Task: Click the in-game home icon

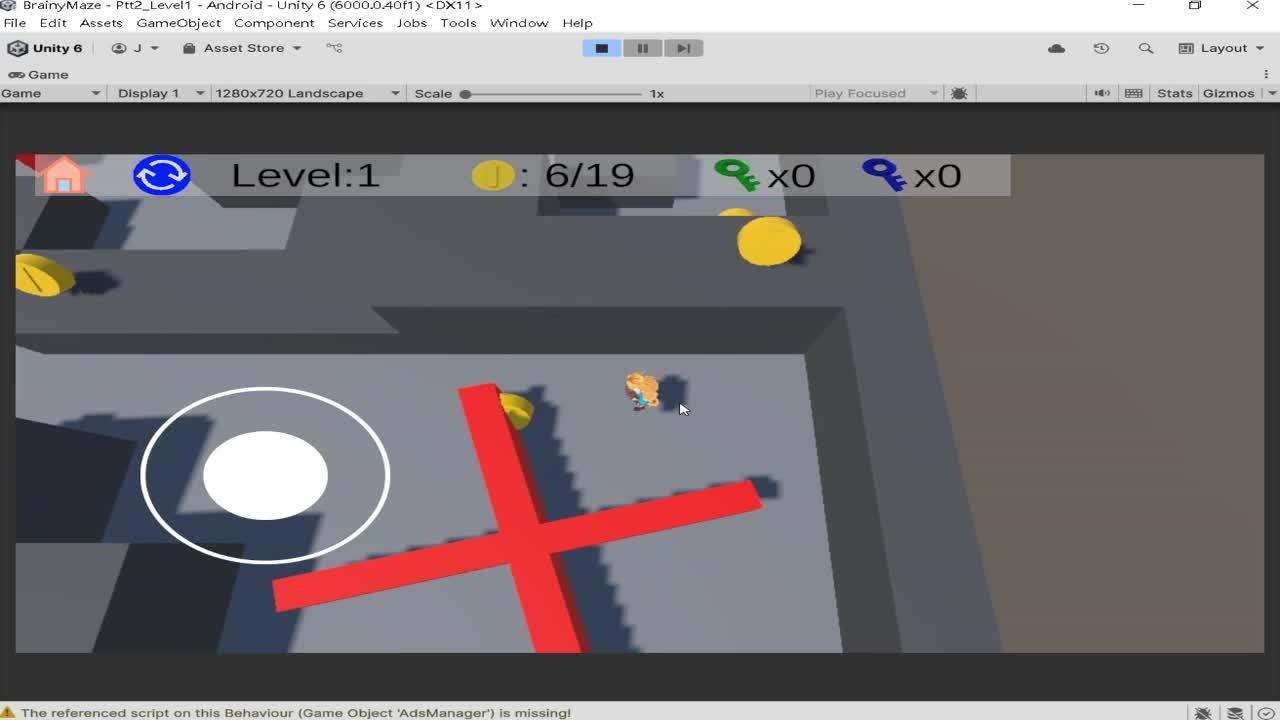Action: click(63, 176)
